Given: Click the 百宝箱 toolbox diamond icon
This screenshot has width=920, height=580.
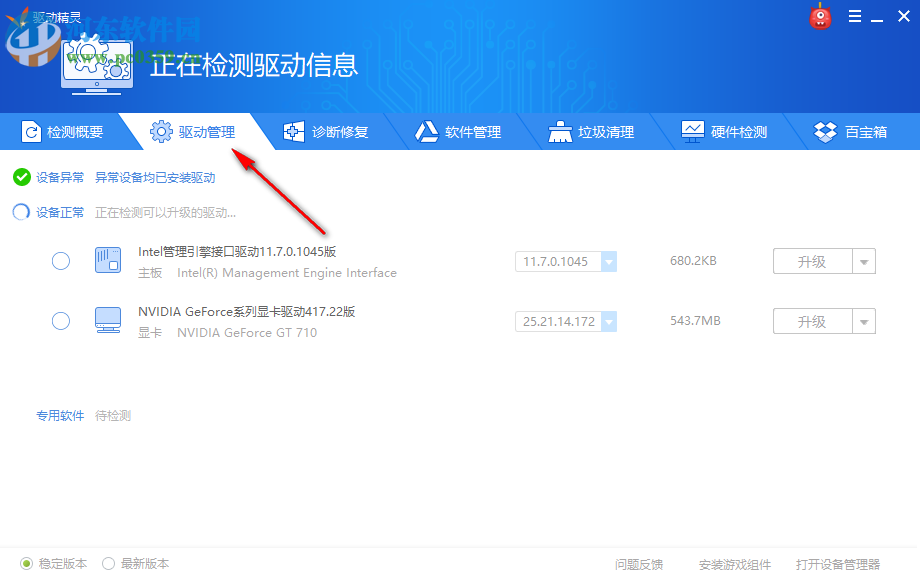Looking at the screenshot, I should click(x=825, y=131).
